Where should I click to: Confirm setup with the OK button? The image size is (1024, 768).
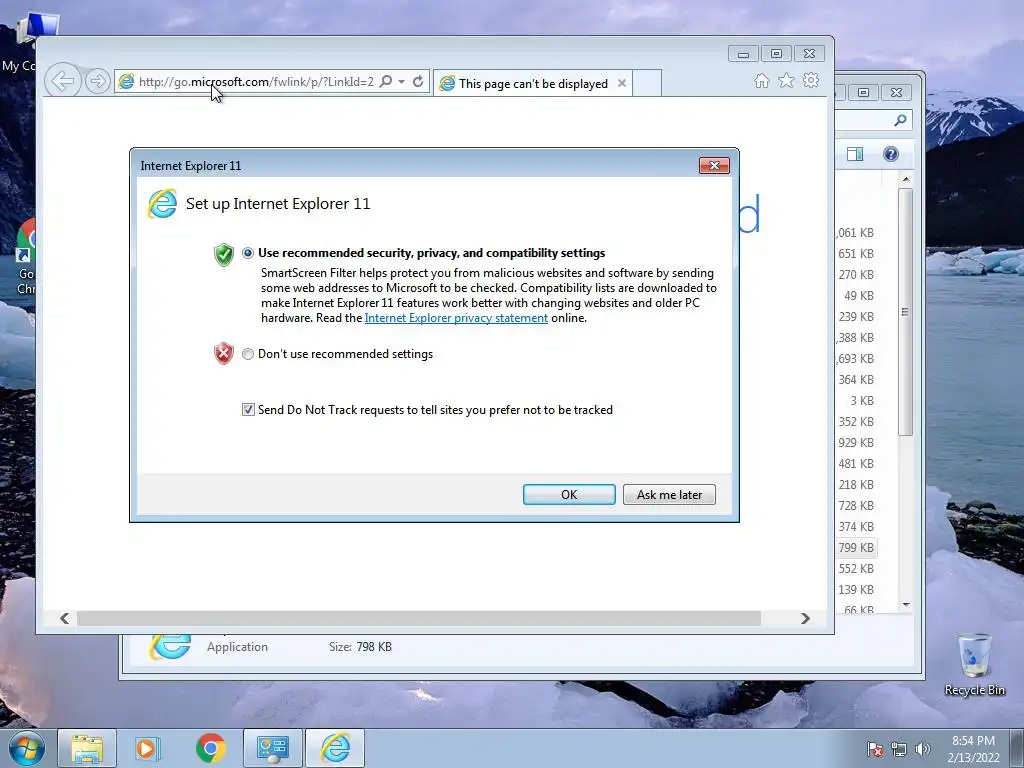point(569,494)
